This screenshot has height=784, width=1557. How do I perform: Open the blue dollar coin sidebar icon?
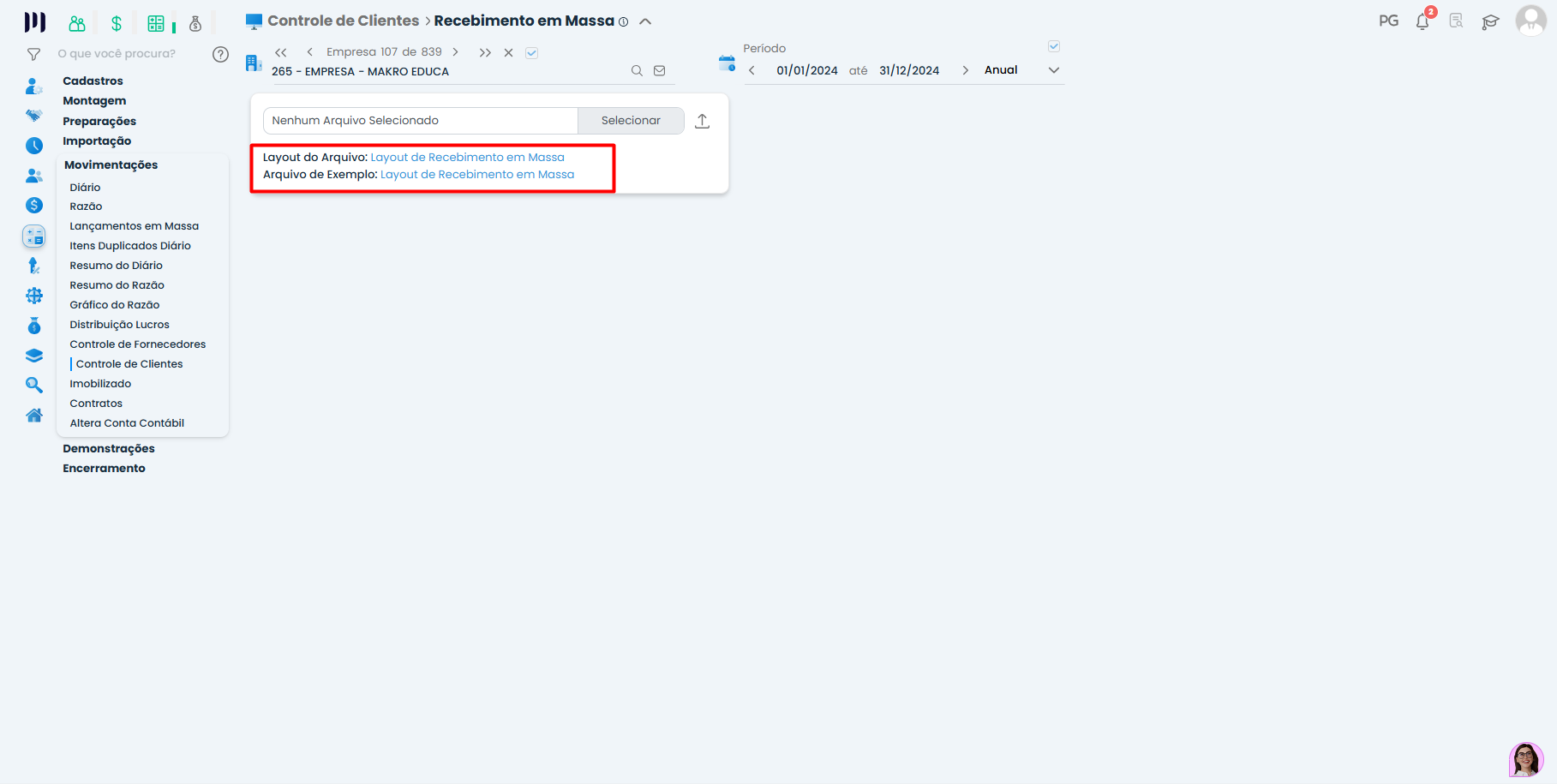[x=34, y=205]
